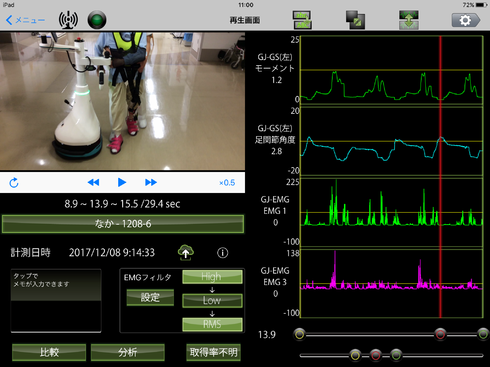Screen dimensions: 490x367
Task: Change playback speed ×0.5
Action: (227, 183)
